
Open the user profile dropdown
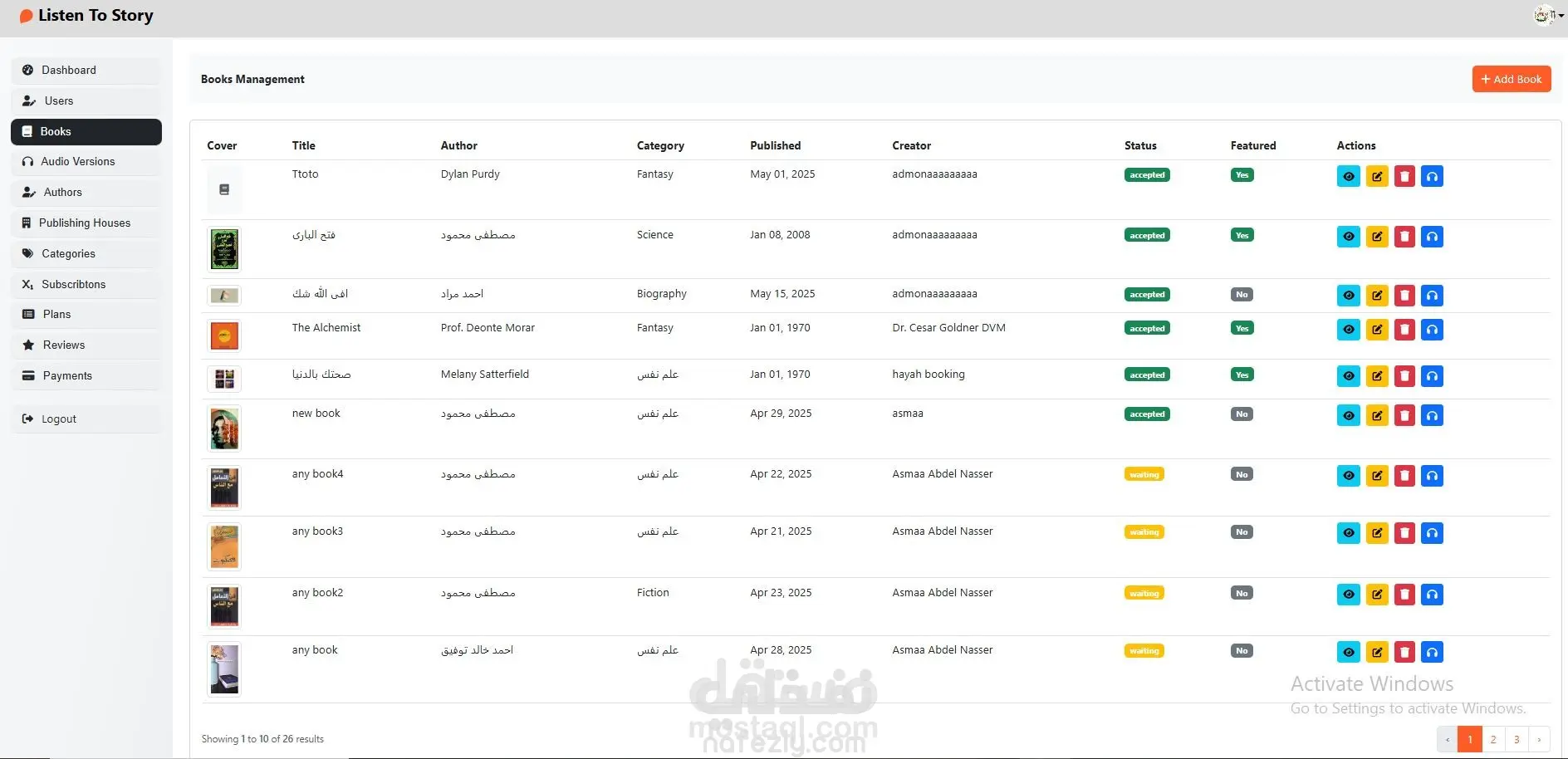[1548, 15]
